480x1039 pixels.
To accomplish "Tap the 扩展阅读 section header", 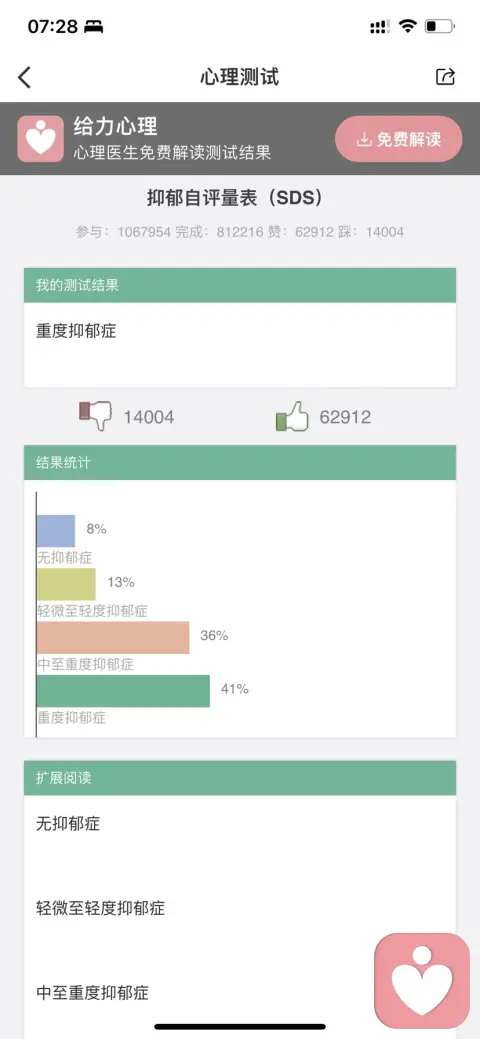I will 240,778.
